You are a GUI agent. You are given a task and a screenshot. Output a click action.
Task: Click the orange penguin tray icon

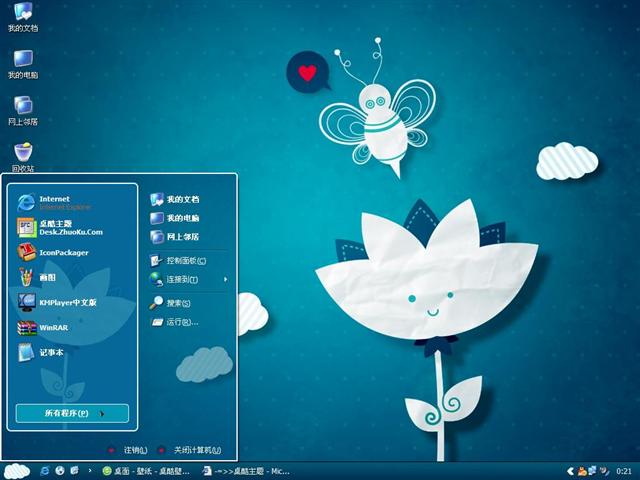coord(582,471)
